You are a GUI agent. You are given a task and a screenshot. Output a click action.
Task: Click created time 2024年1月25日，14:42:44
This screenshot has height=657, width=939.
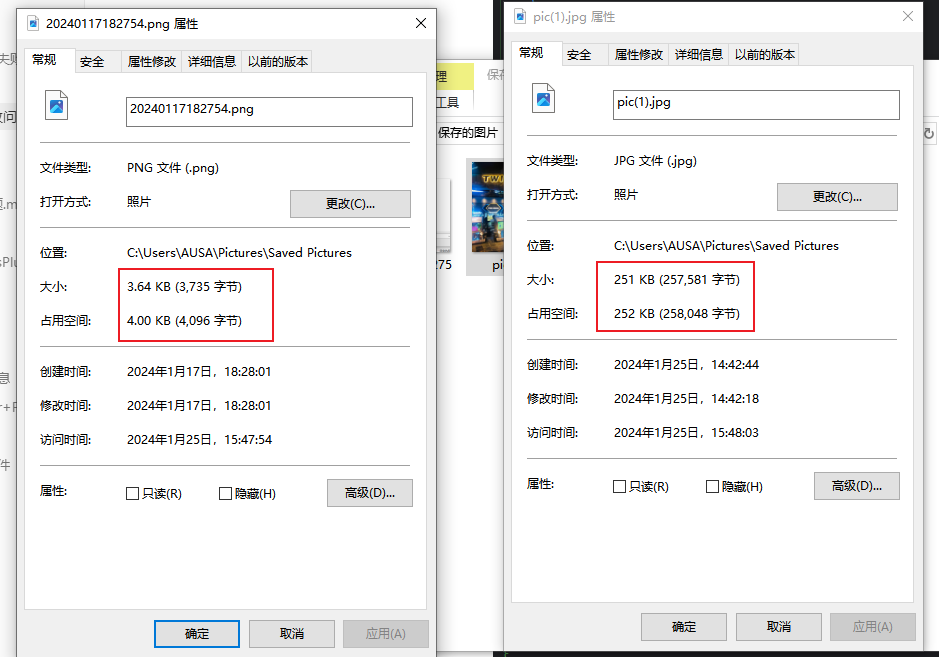click(686, 365)
